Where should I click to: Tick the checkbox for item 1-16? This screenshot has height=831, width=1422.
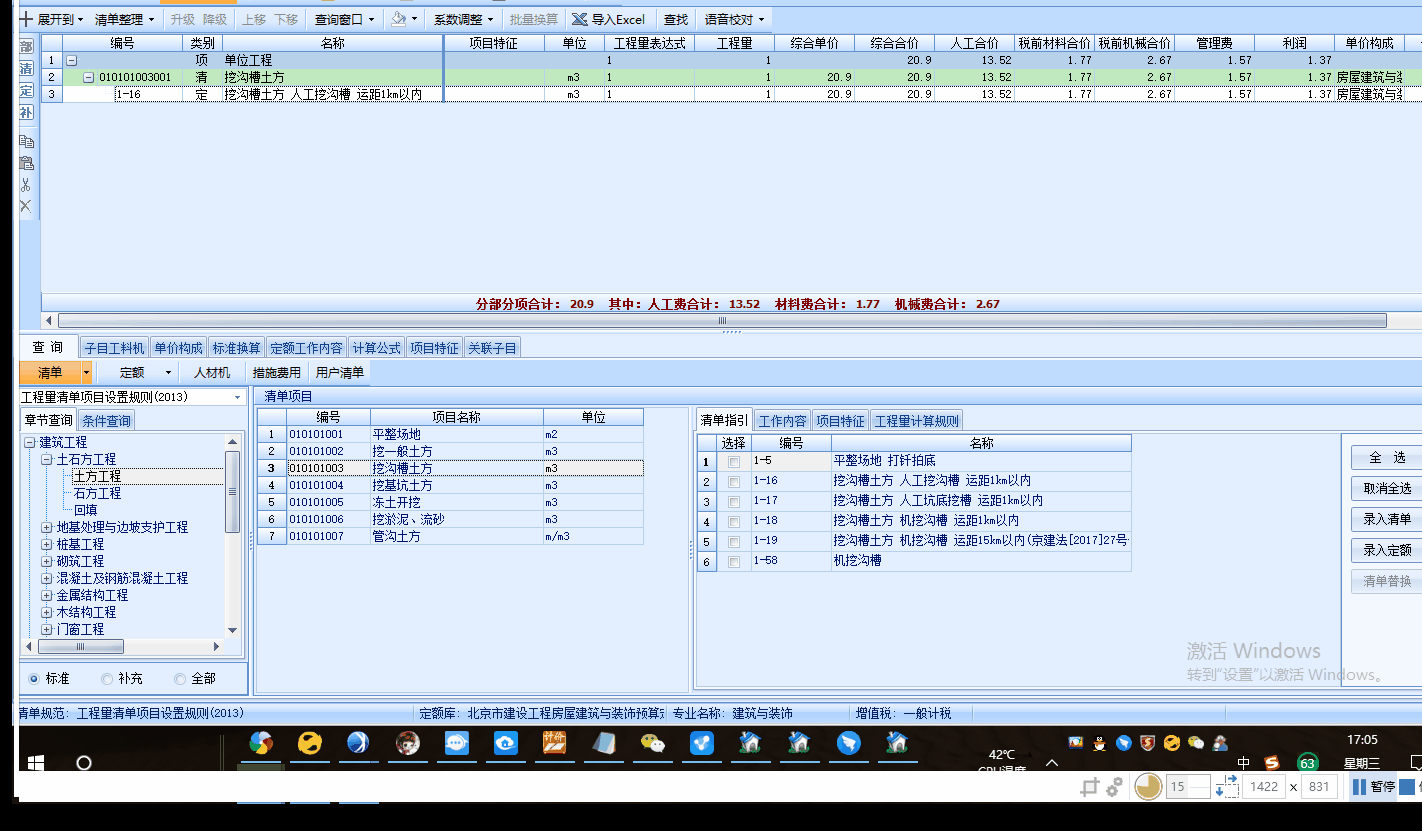(735, 482)
